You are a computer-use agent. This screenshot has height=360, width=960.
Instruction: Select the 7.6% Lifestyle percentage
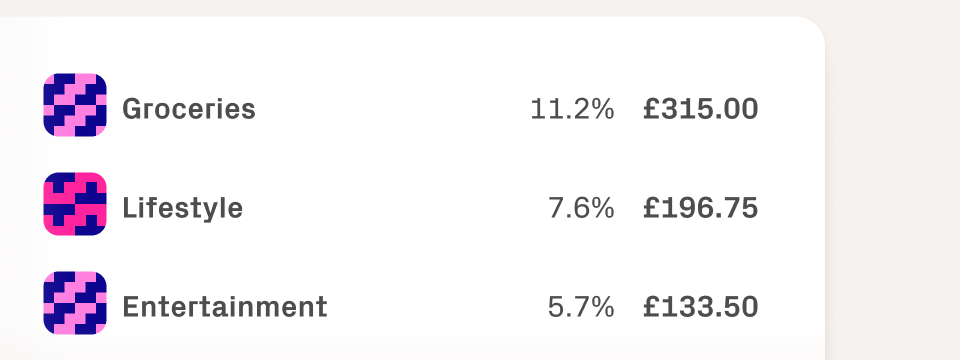pos(581,208)
